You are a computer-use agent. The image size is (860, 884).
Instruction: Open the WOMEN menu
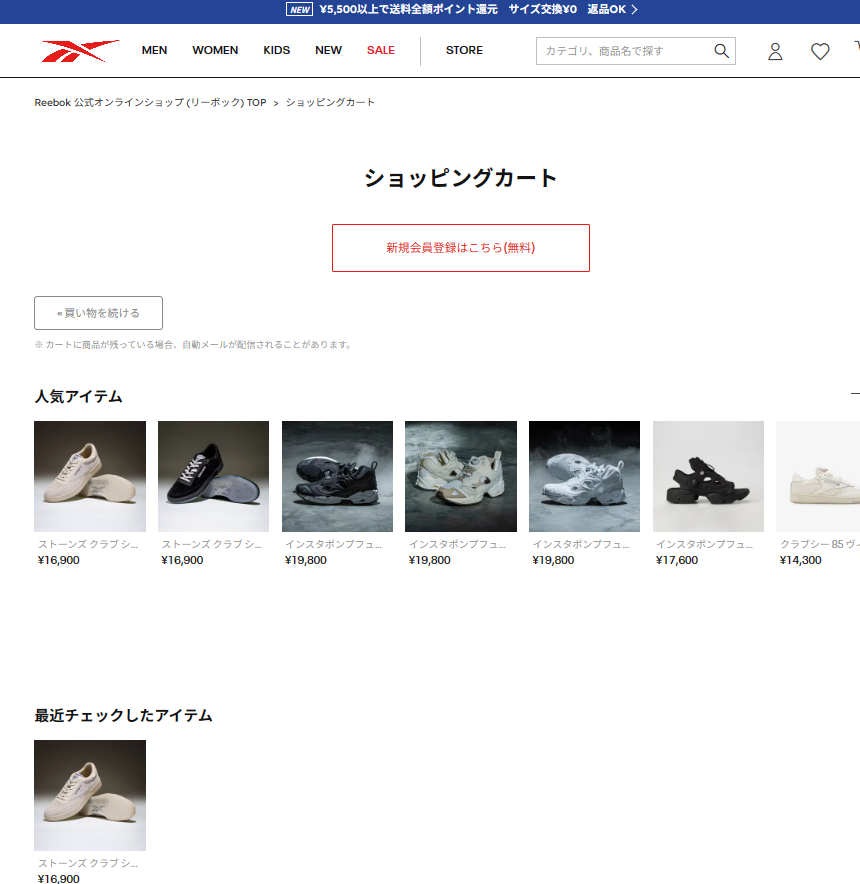point(215,50)
